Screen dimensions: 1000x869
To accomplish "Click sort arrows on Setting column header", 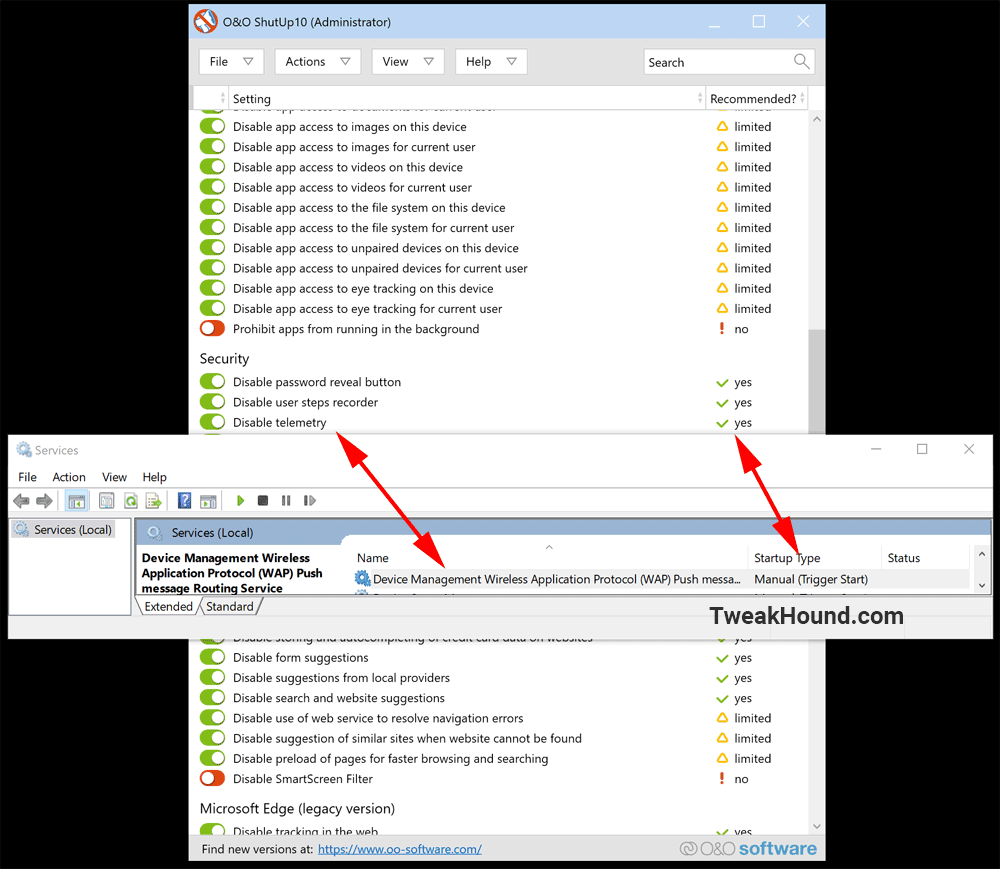I will click(701, 98).
